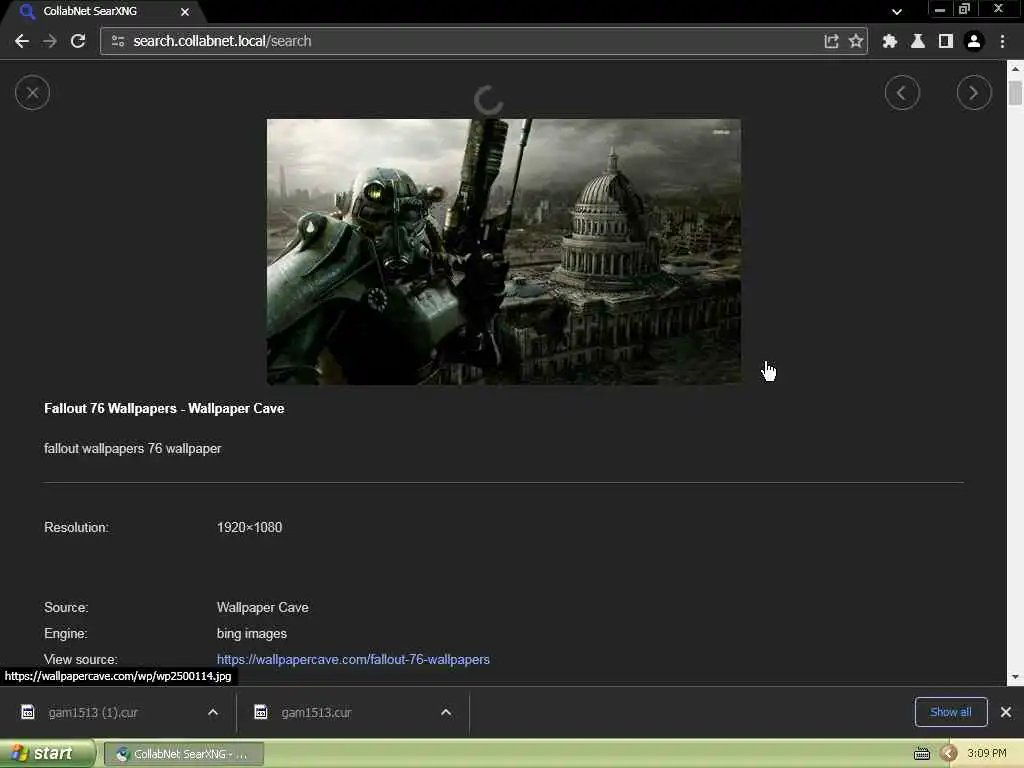
Task: Open the tab search chevron
Action: pyautogui.click(x=897, y=12)
